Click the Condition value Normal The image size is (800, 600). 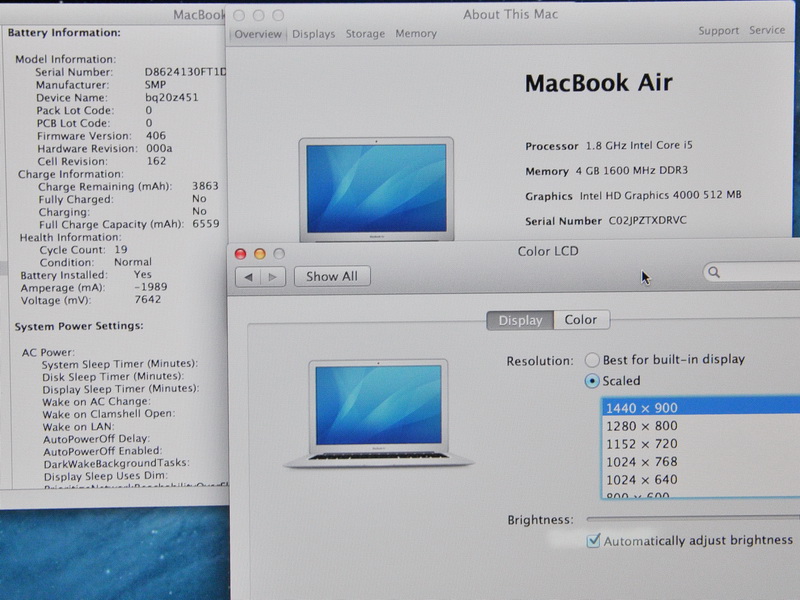tap(133, 262)
